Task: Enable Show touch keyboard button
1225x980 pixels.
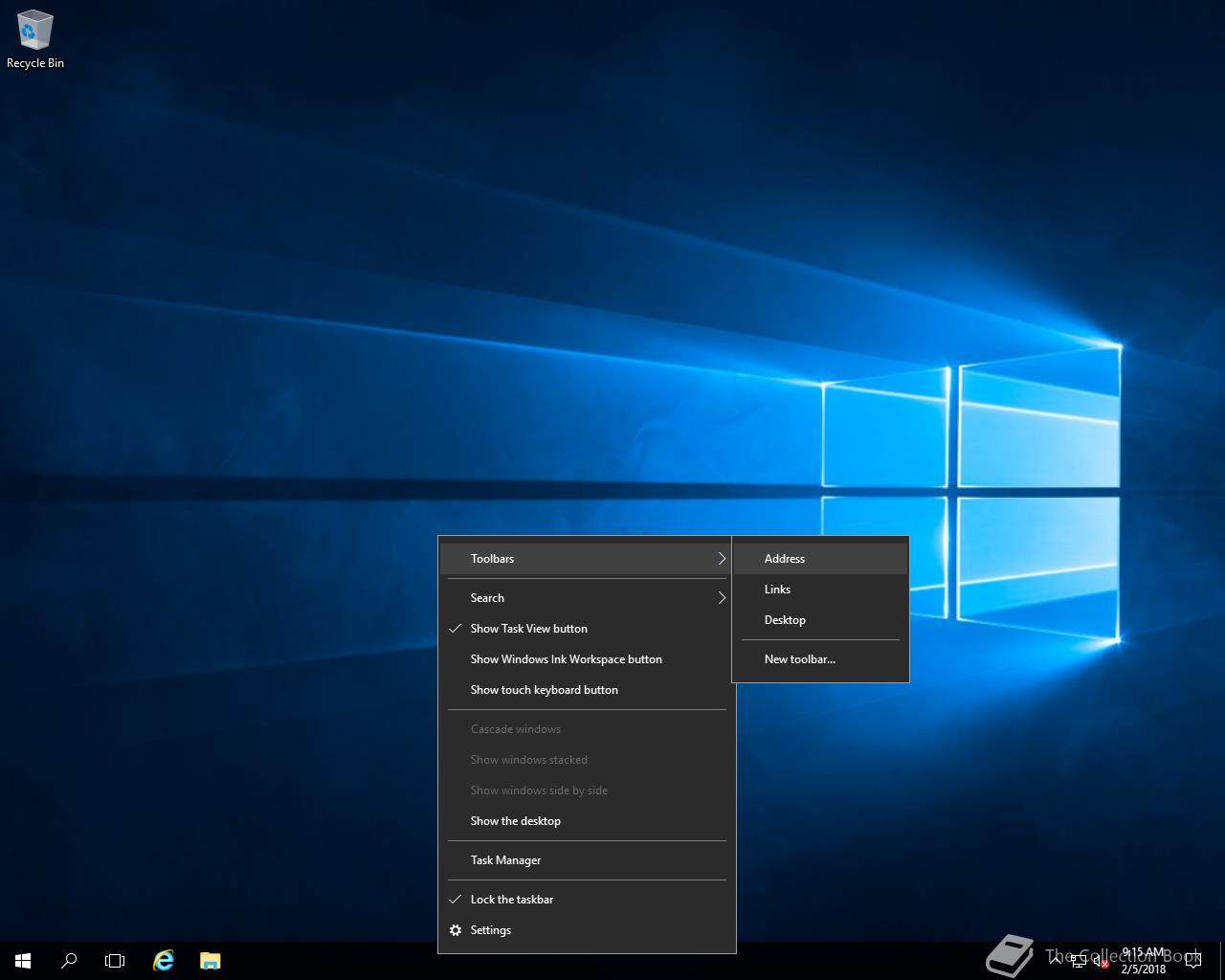Action: click(587, 690)
